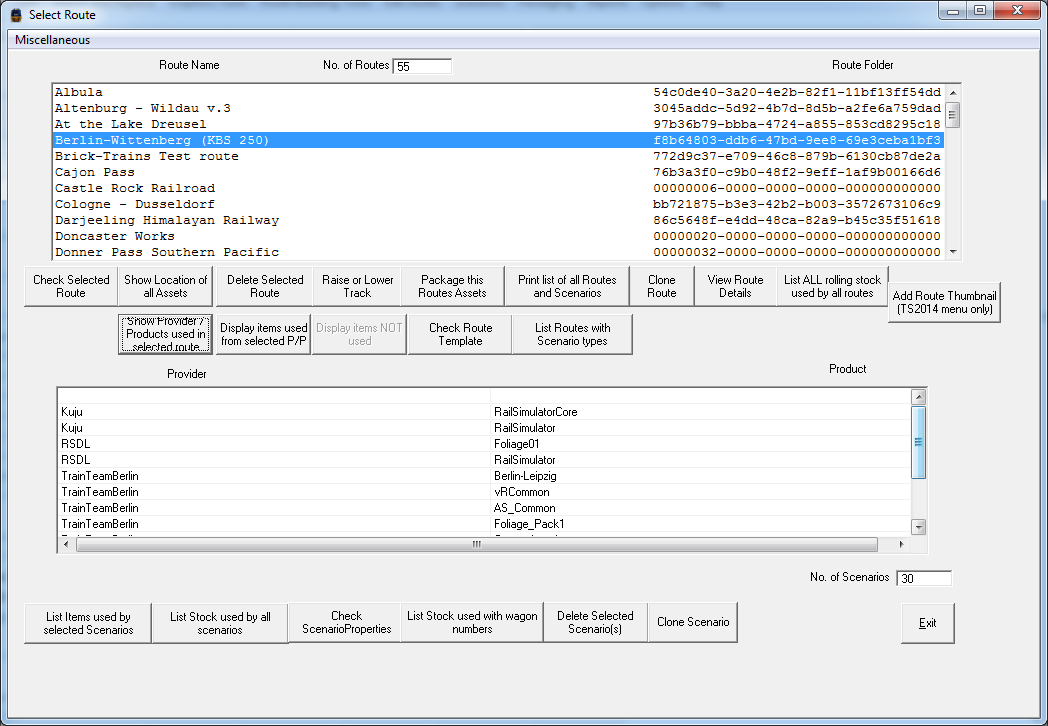Click Package this Routes Assets
This screenshot has width=1048, height=726.
tap(452, 287)
